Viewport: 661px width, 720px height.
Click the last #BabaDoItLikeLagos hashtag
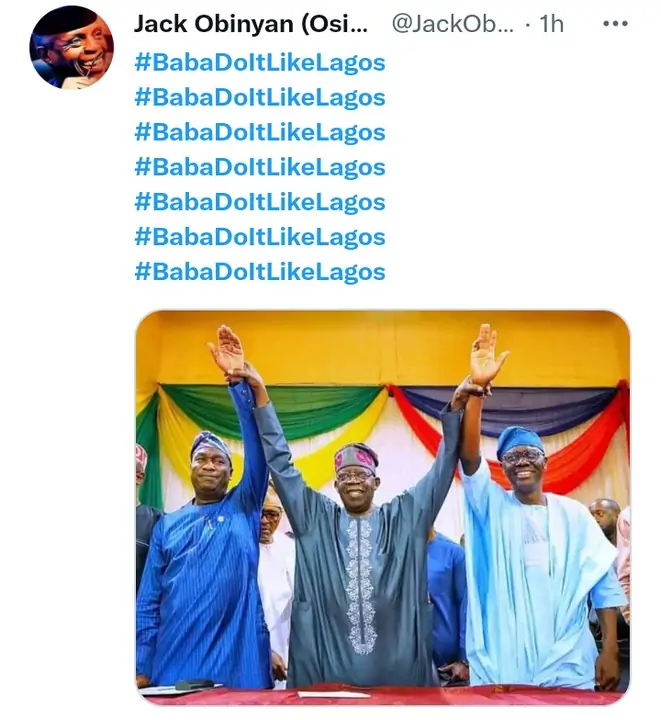pos(259,272)
